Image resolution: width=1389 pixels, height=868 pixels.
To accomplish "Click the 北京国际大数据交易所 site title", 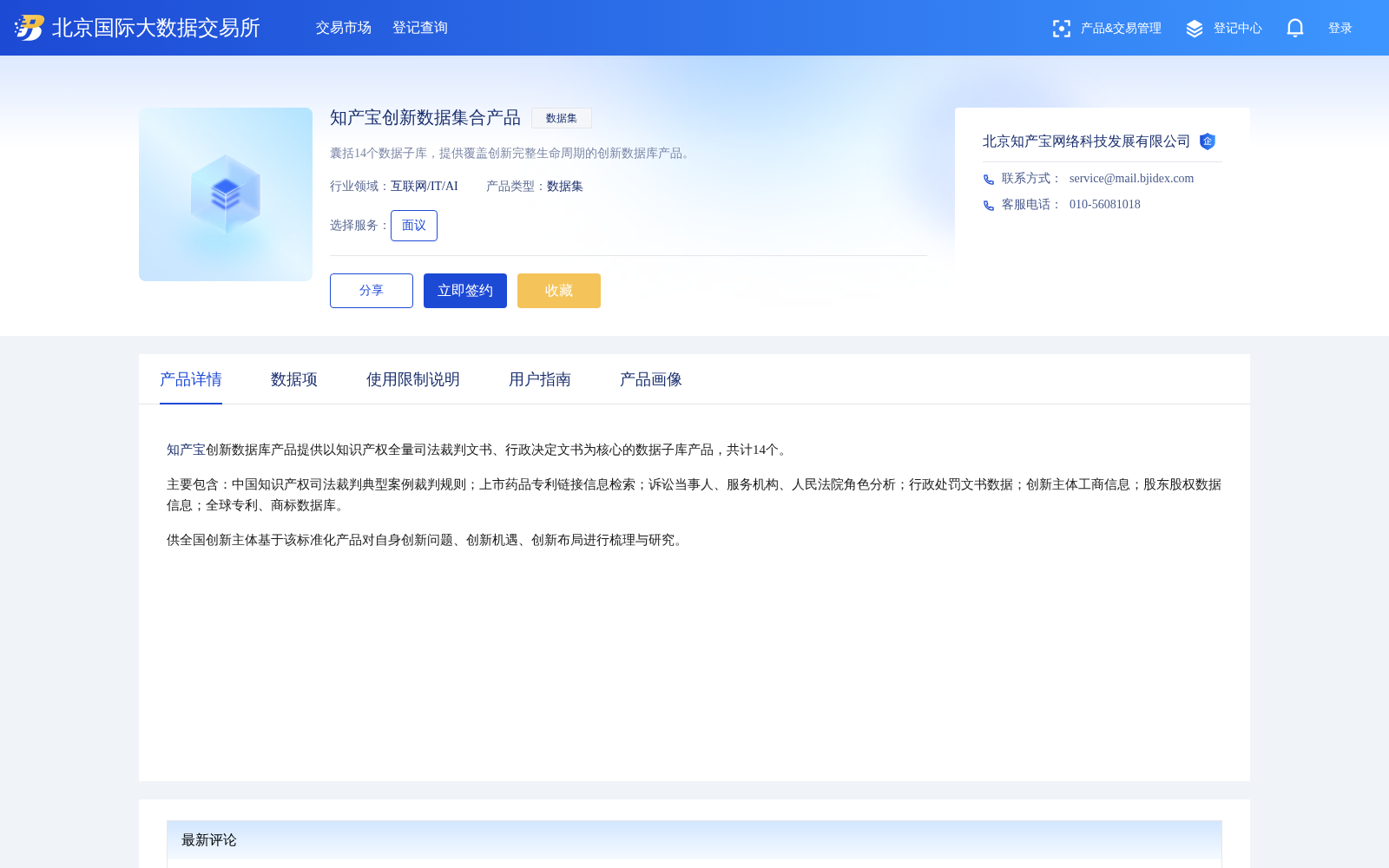I will (x=156, y=28).
